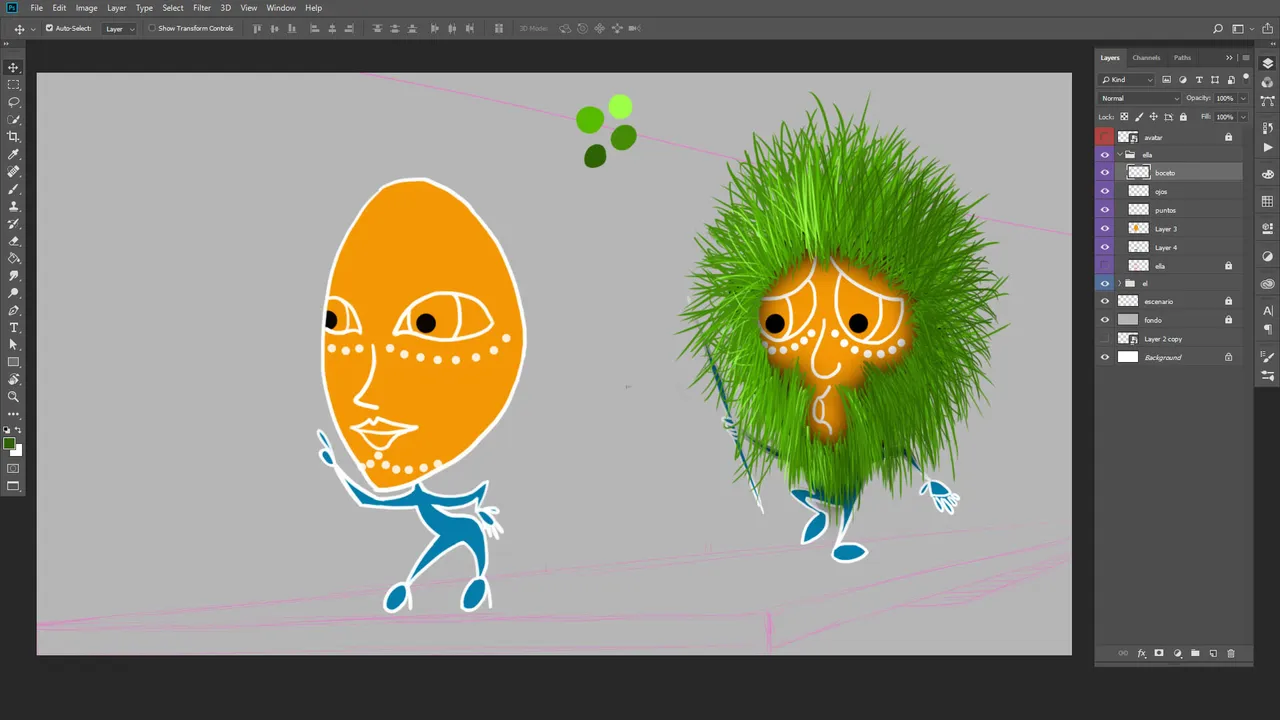Viewport: 1280px width, 720px height.
Task: Select the Rectangular Marquee tool
Action: [x=13, y=85]
